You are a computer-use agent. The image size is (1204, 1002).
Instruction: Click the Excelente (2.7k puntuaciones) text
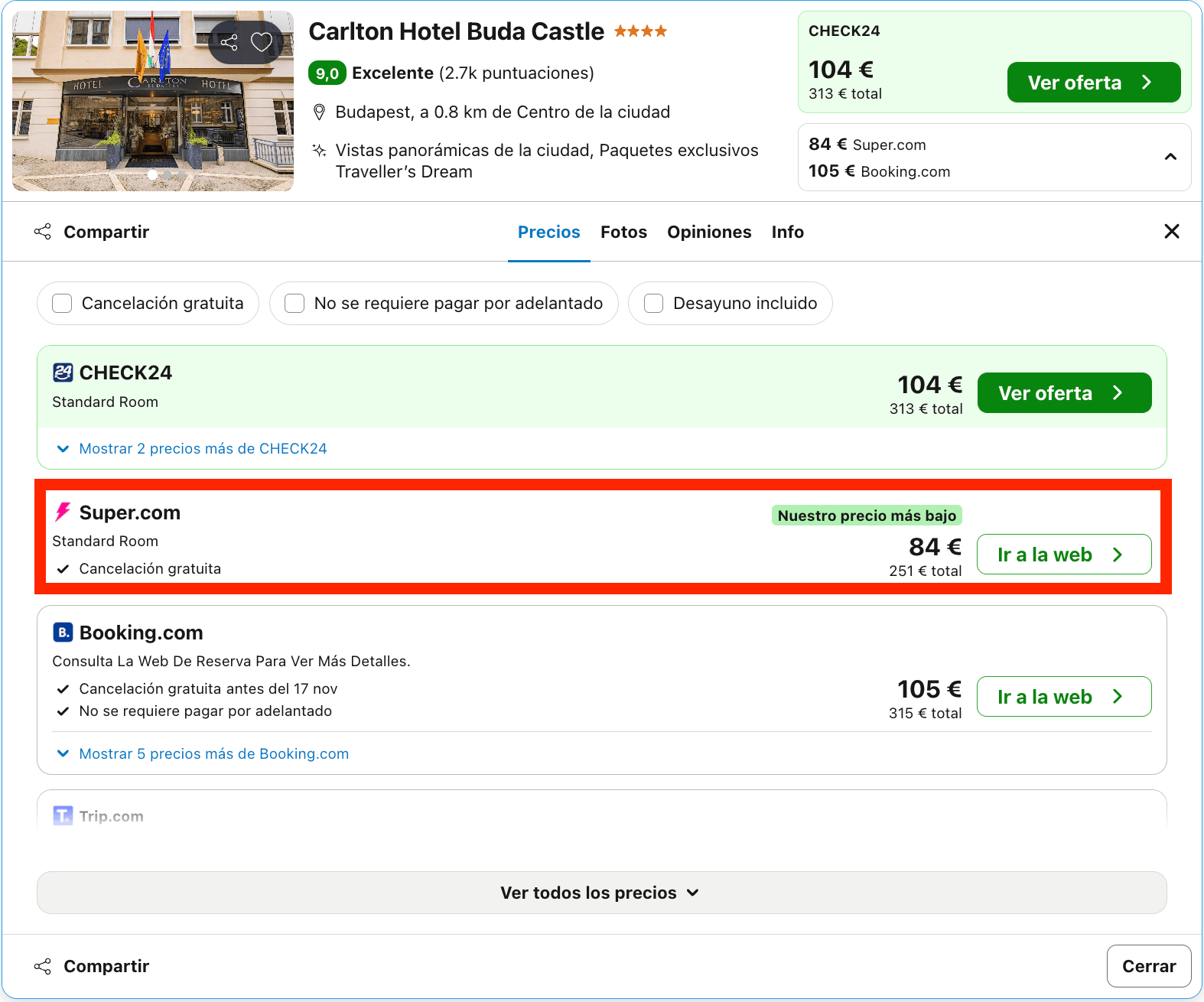(x=473, y=73)
